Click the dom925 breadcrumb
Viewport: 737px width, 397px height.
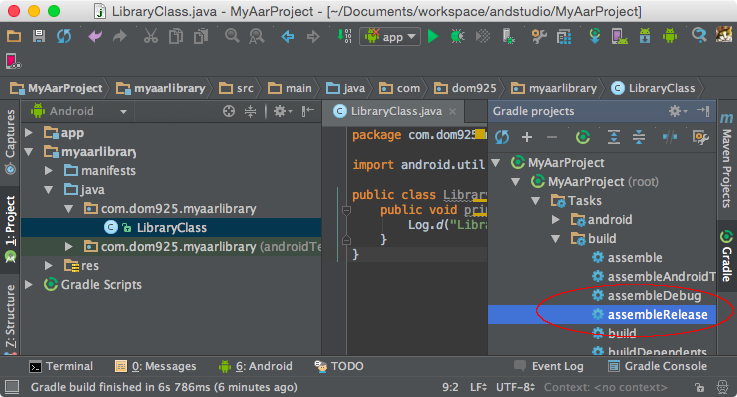465,88
